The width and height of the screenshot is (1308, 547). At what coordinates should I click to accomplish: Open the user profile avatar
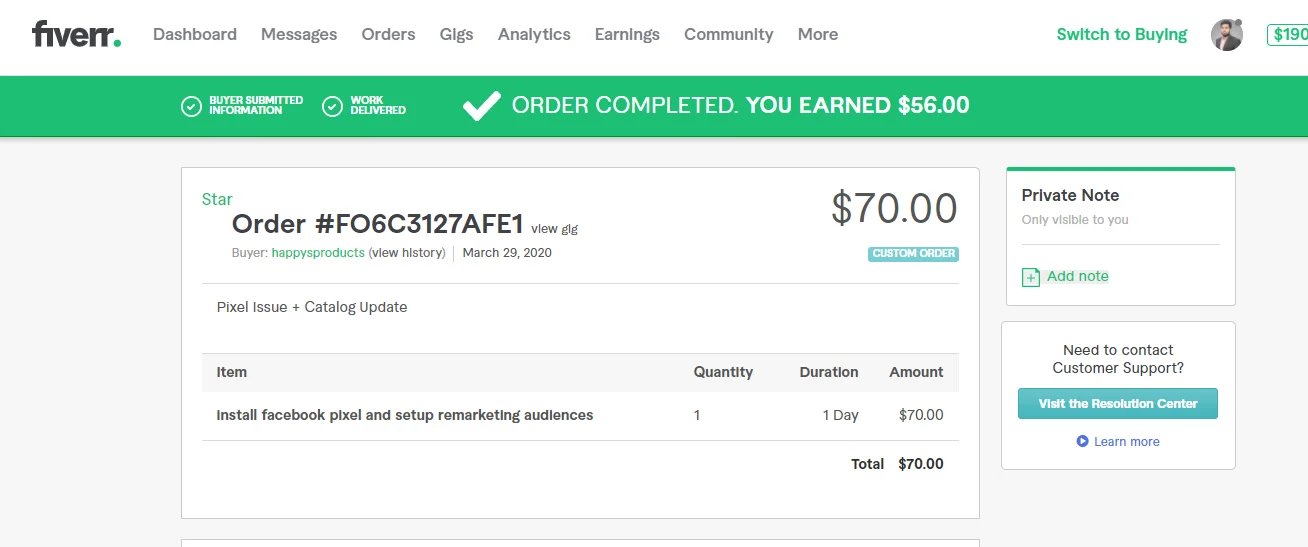[1226, 35]
